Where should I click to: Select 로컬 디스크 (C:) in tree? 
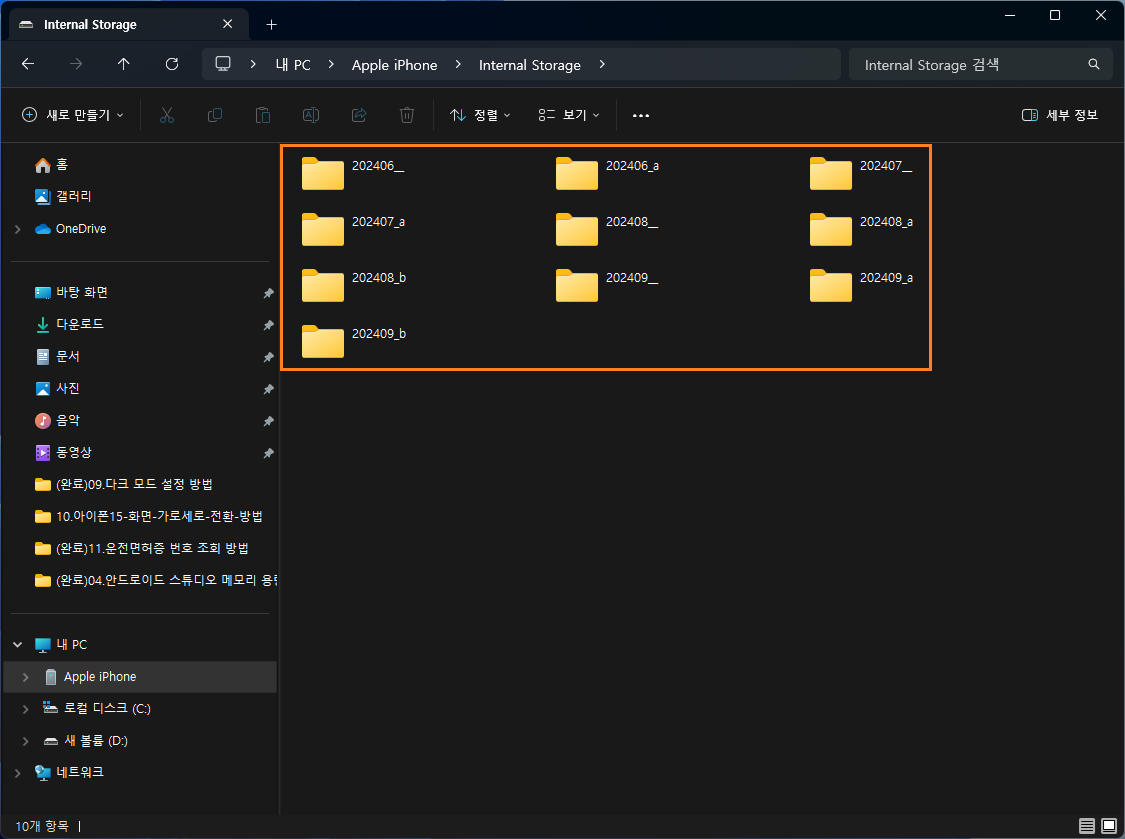click(97, 709)
